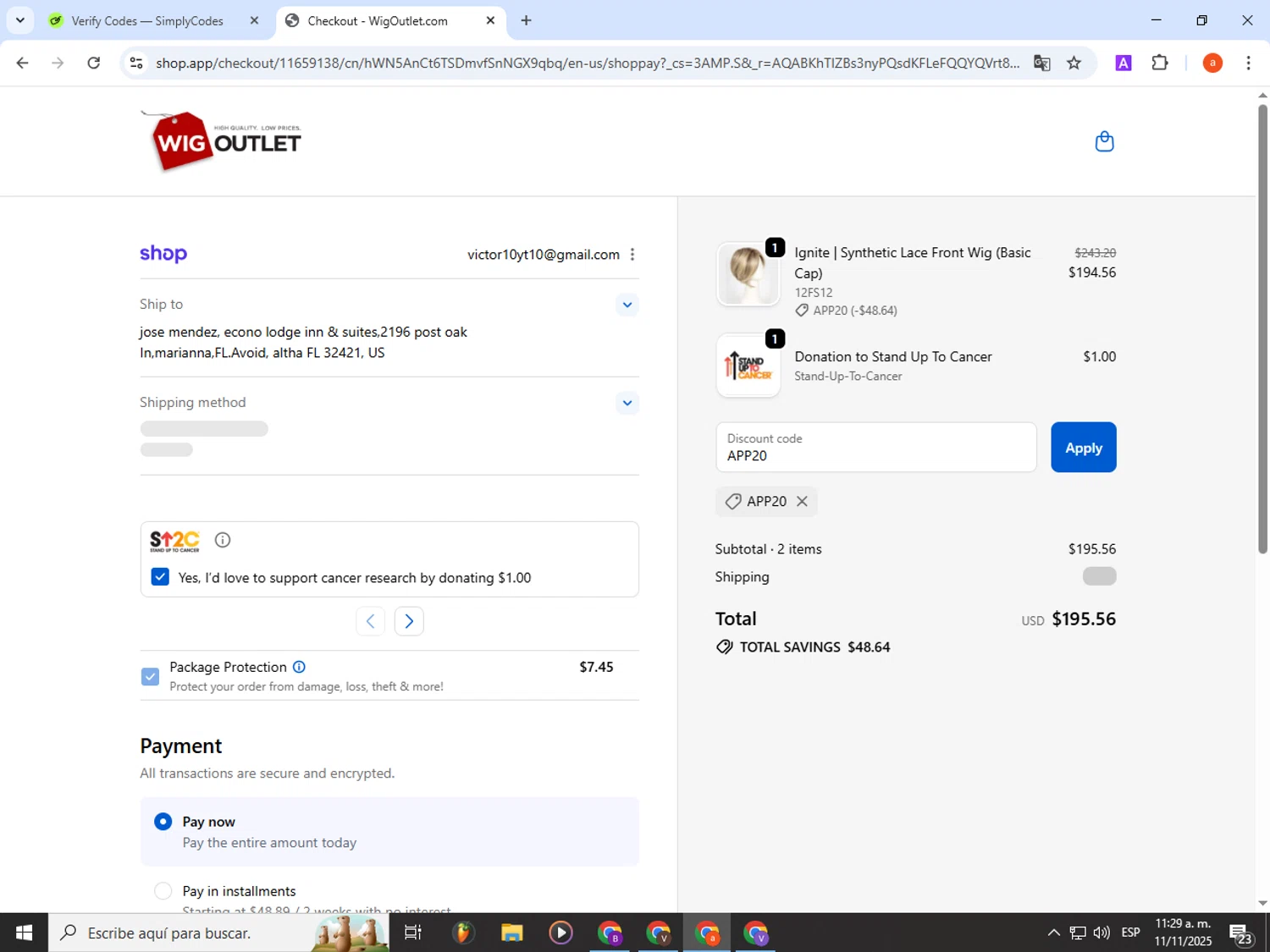Open the tab search dropdown arrow
Image resolution: width=1270 pixels, height=952 pixels.
pyautogui.click(x=20, y=20)
